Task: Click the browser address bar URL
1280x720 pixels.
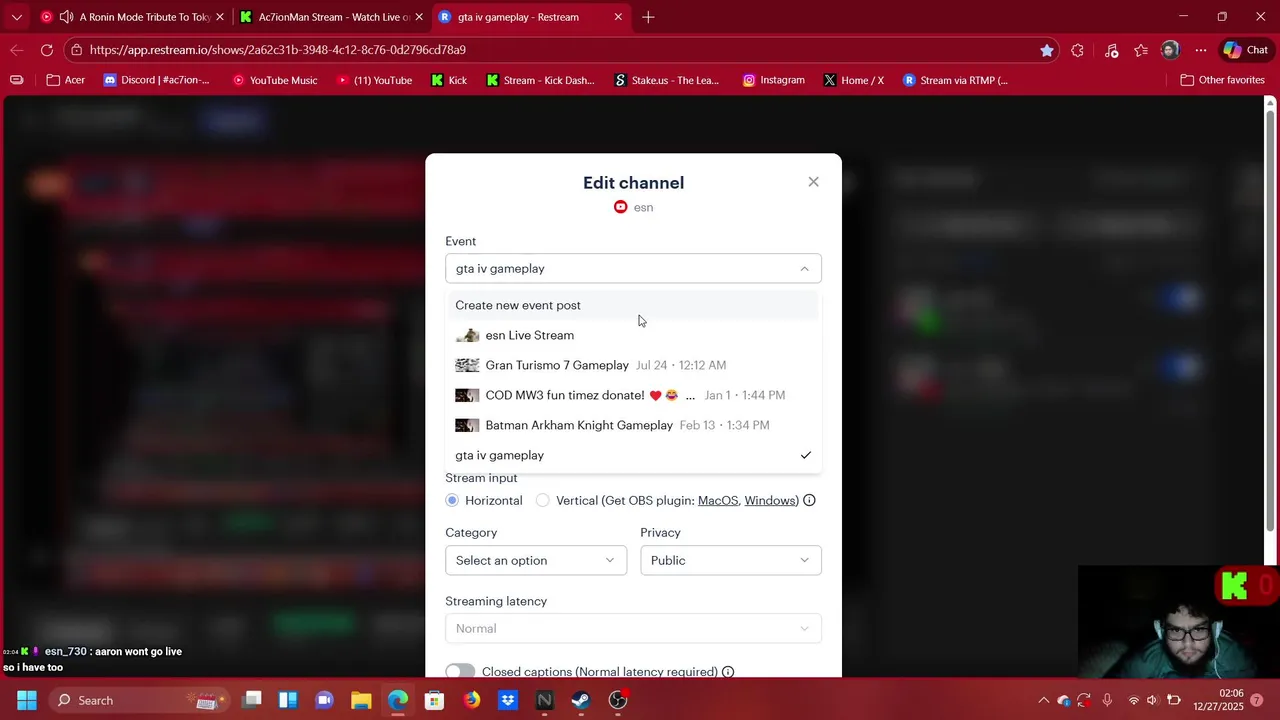Action: click(277, 50)
